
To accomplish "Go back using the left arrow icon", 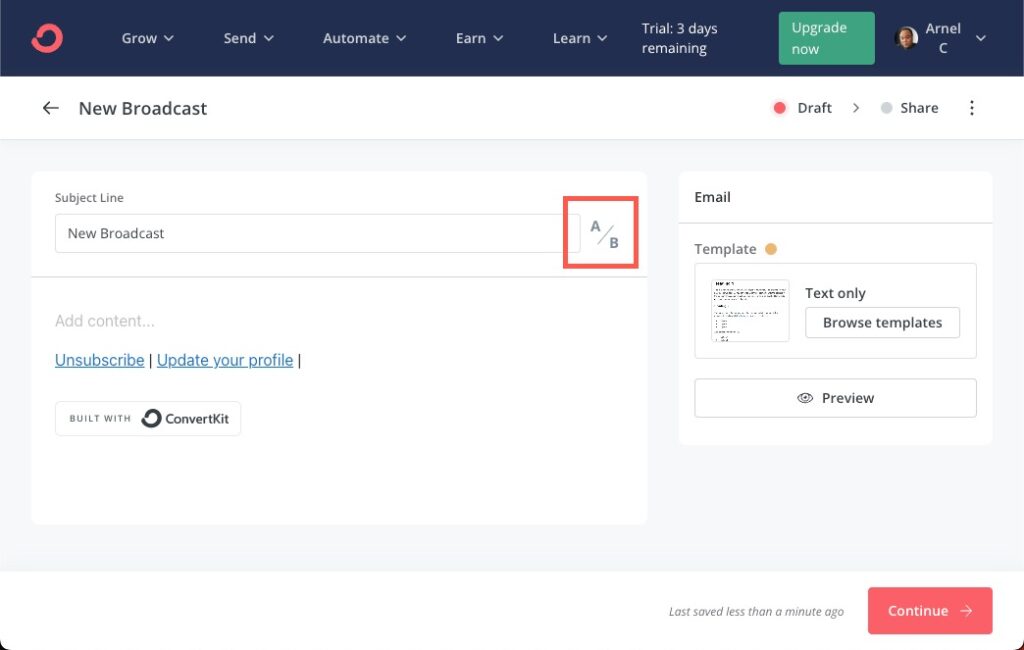I will (x=50, y=107).
